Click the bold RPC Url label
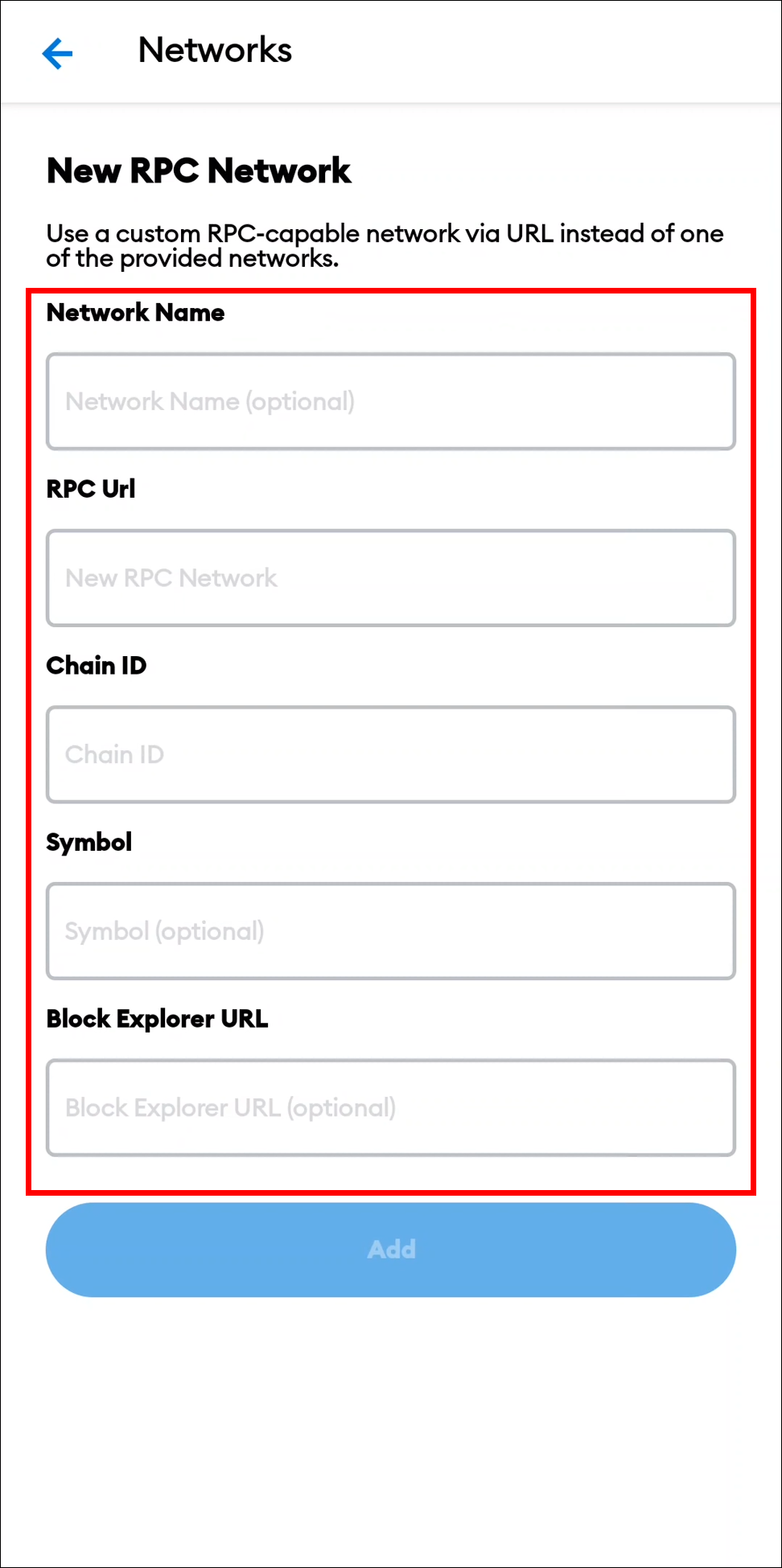The width and height of the screenshot is (782, 1568). tap(91, 489)
